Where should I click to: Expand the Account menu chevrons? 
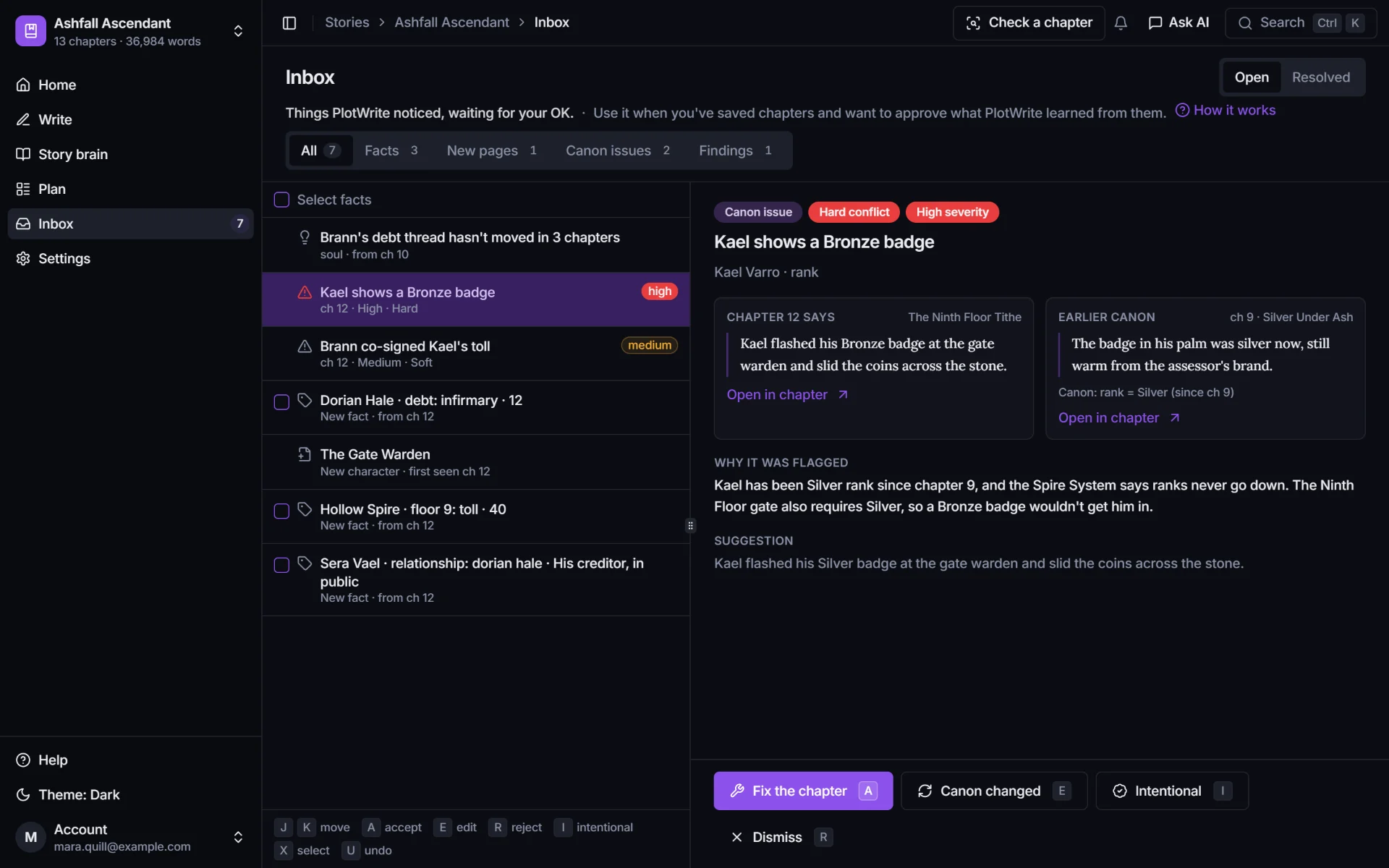click(x=238, y=837)
